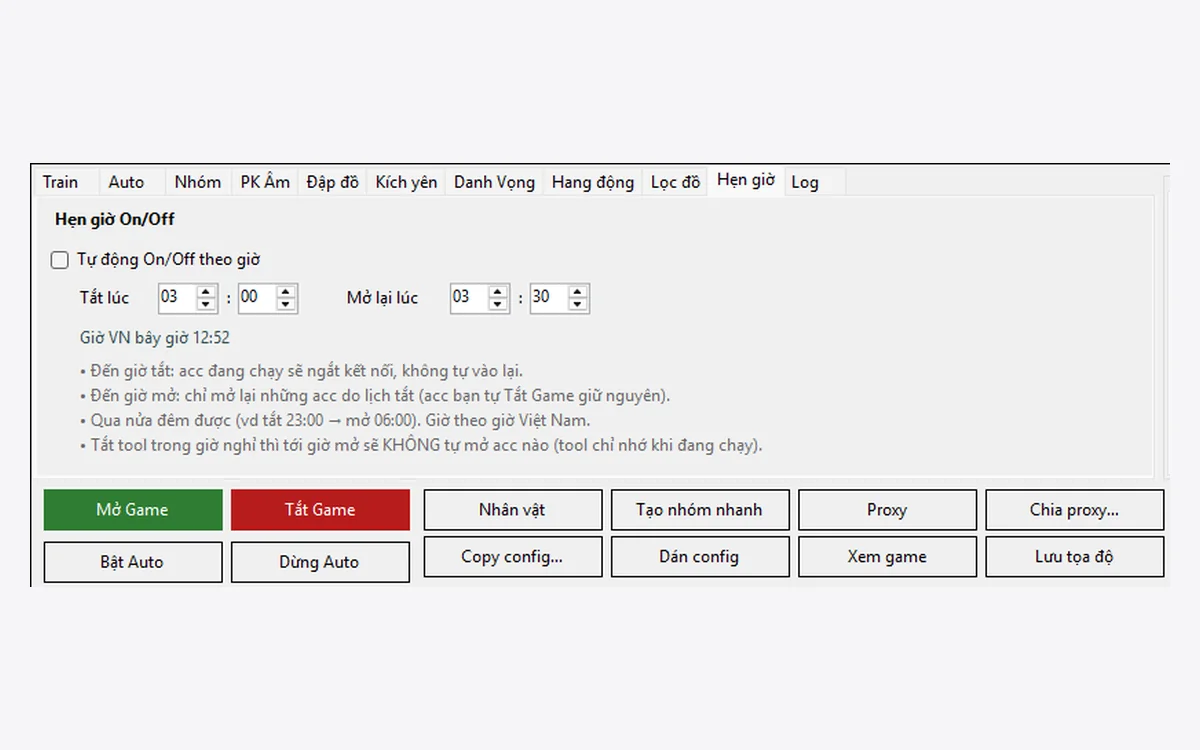
Task: Click the Bật Auto button
Action: tap(133, 562)
